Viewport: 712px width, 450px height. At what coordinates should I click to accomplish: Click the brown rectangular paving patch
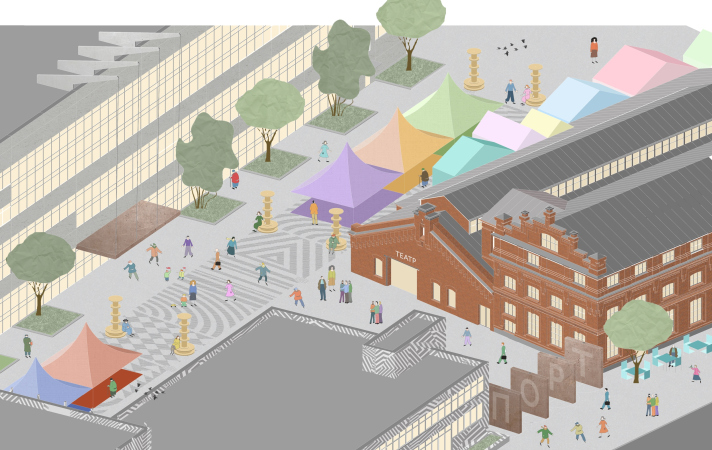[127, 227]
